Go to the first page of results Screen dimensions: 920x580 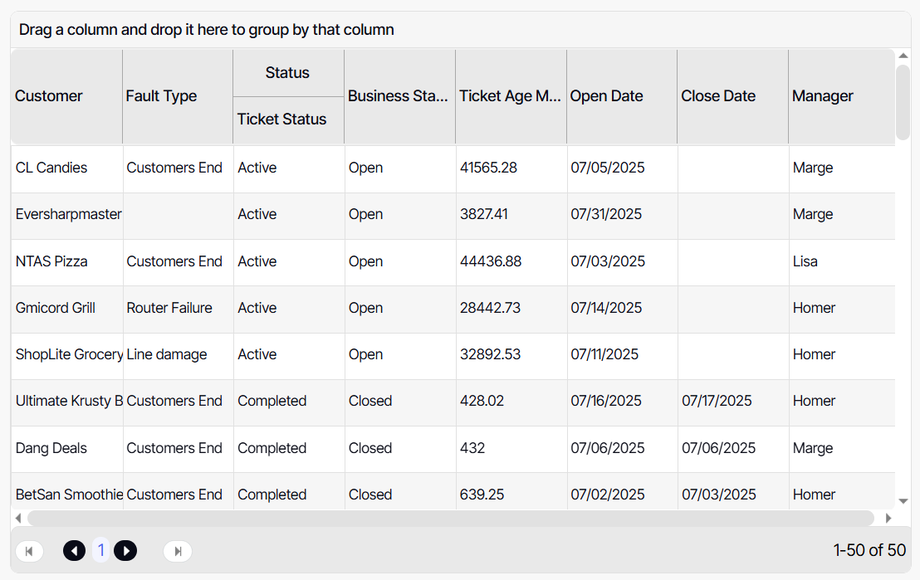coord(29,551)
